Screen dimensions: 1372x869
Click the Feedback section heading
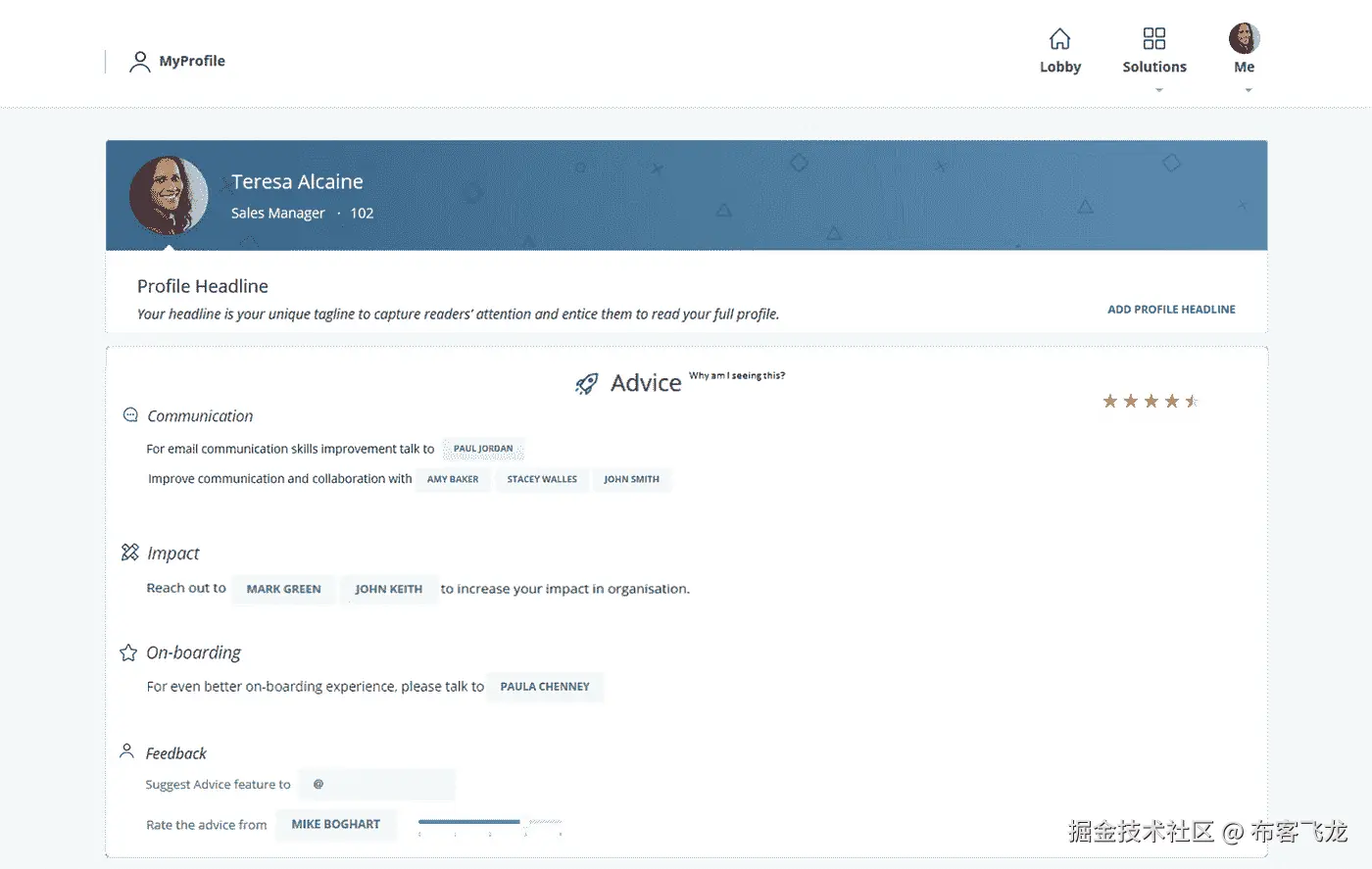tap(176, 753)
